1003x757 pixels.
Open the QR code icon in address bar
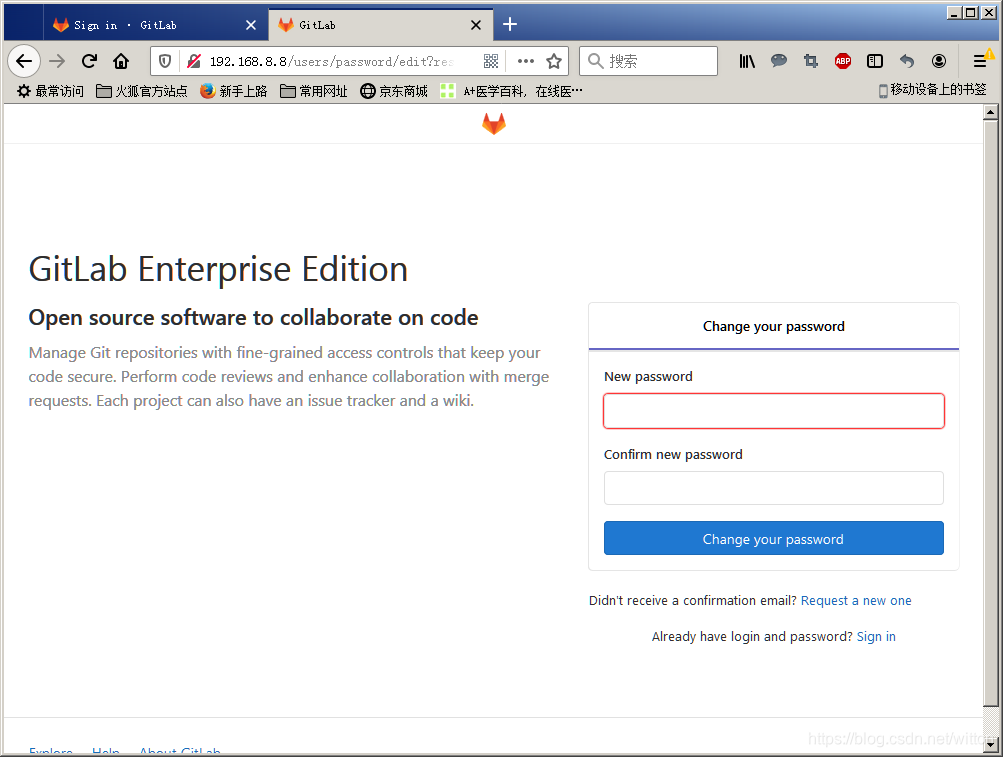click(x=491, y=61)
